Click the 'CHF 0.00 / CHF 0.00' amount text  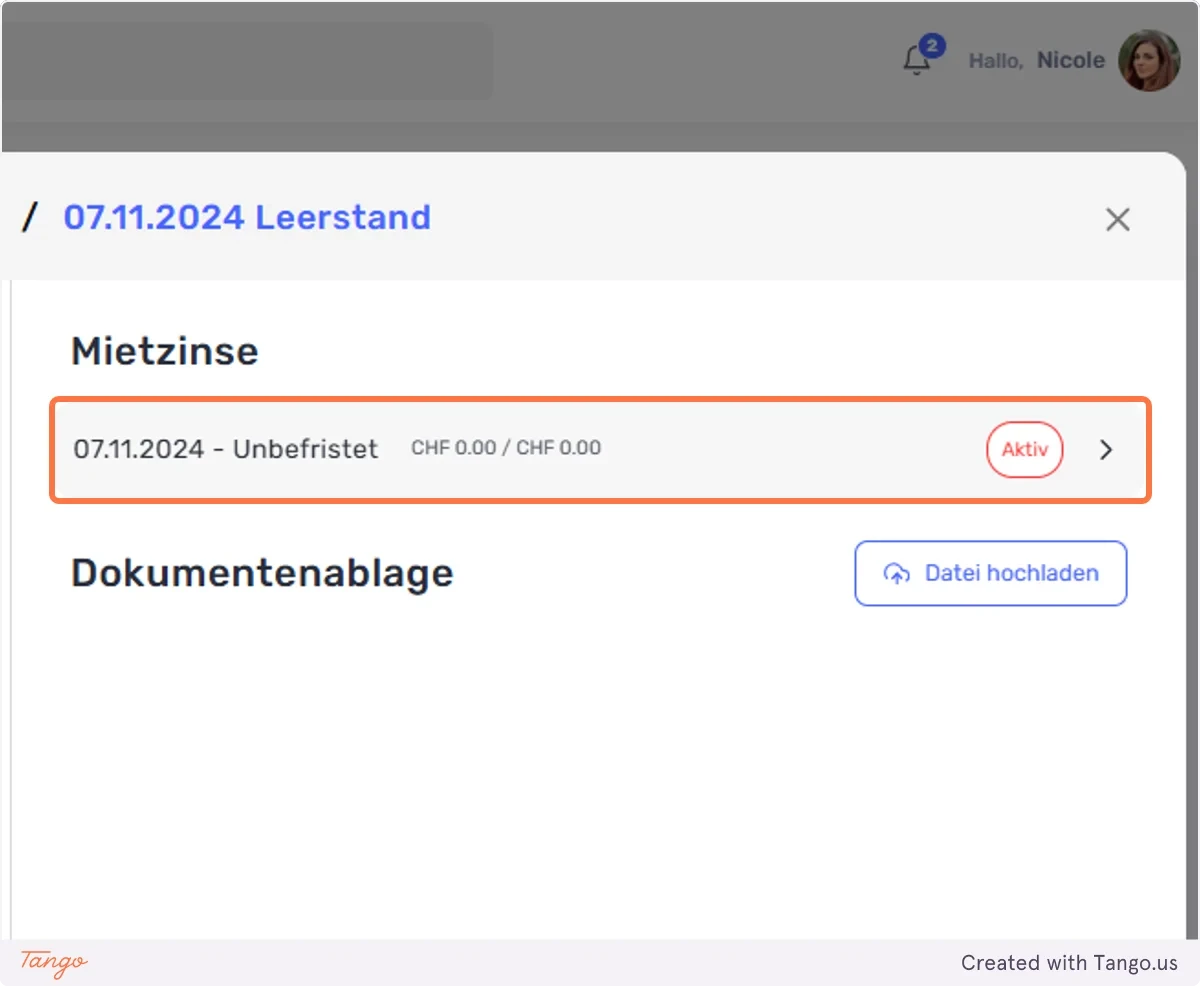coord(506,448)
